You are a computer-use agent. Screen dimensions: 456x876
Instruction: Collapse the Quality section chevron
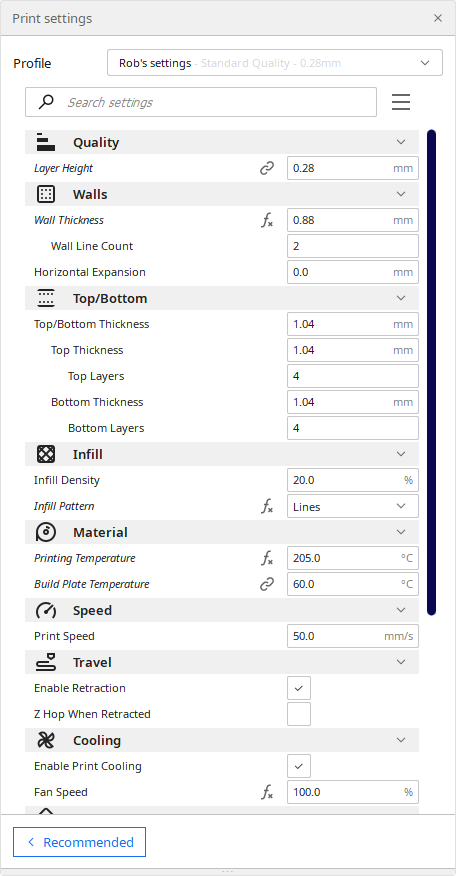pos(401,142)
